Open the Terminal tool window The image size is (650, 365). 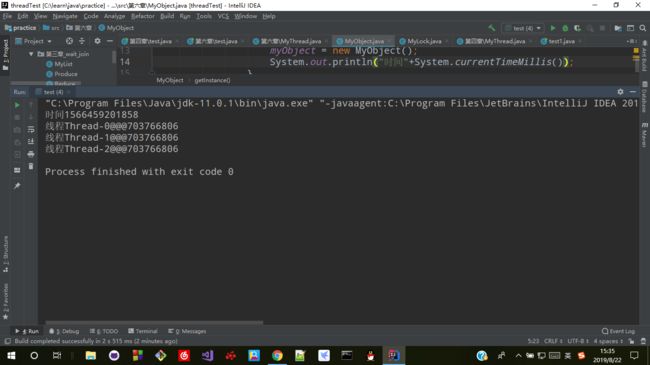point(143,331)
